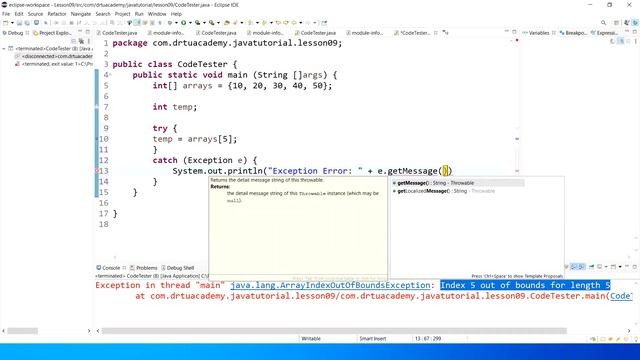Screen dimensions: 640x360
Task: Open the Navigate menu
Action: coord(81,14)
